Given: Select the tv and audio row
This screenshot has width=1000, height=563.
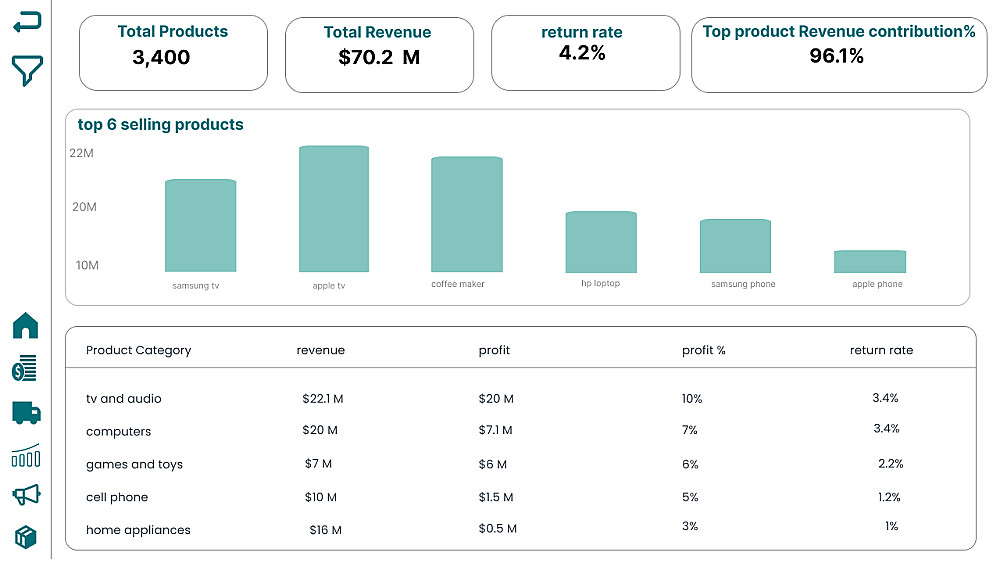Looking at the screenshot, I should (x=124, y=398).
